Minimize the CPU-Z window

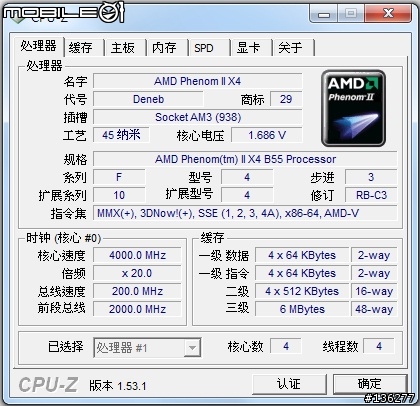[x=324, y=14]
